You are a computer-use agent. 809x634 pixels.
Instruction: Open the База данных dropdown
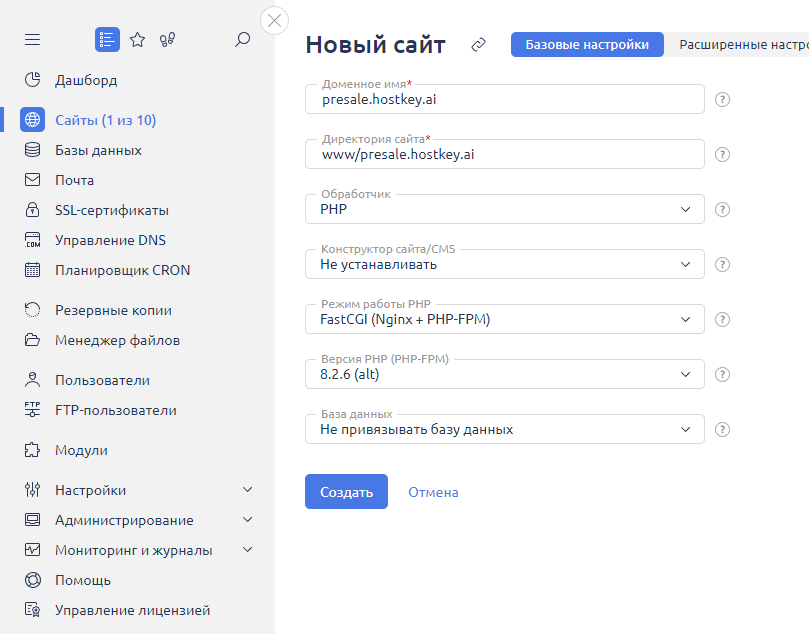click(505, 430)
